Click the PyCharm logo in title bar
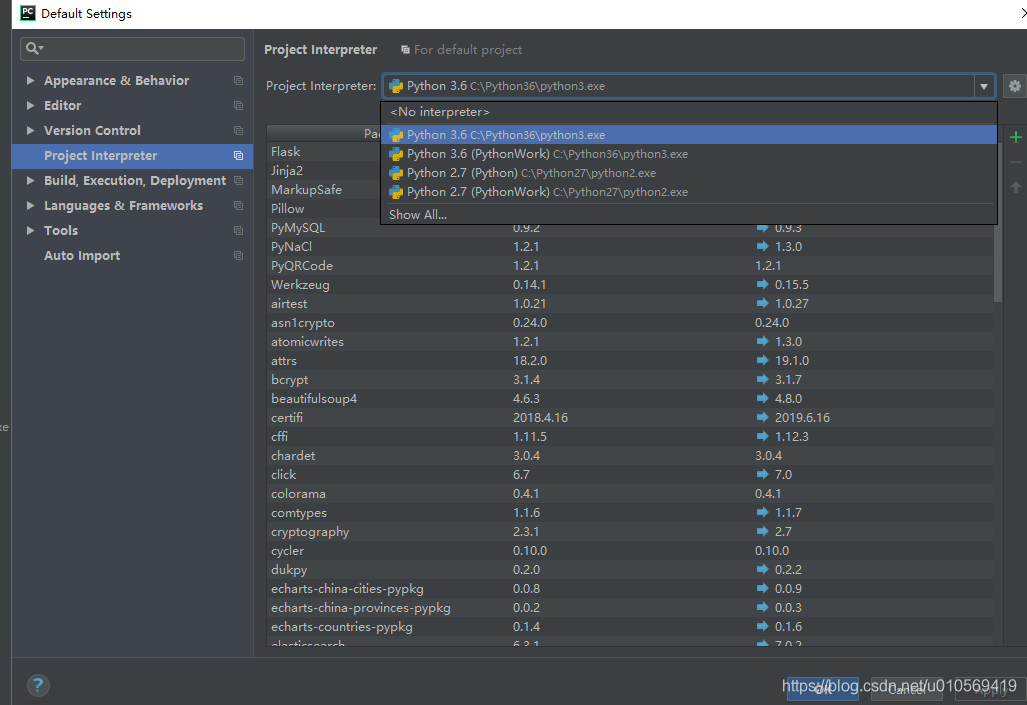 point(28,13)
